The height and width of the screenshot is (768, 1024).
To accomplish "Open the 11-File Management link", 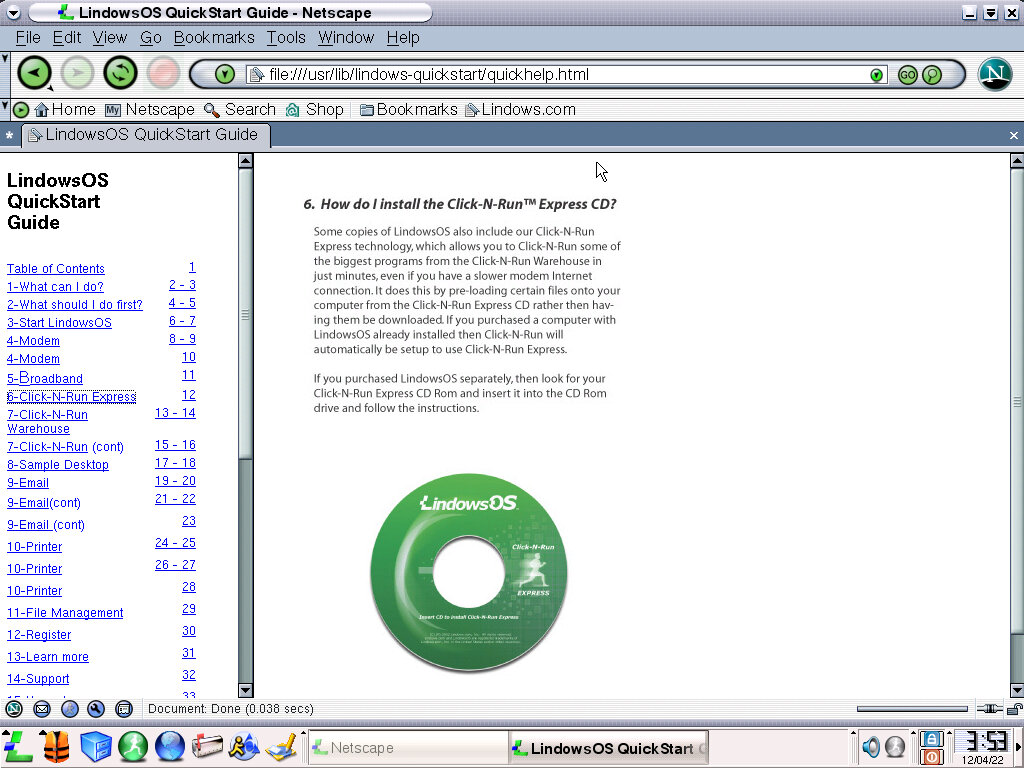I will 65,613.
